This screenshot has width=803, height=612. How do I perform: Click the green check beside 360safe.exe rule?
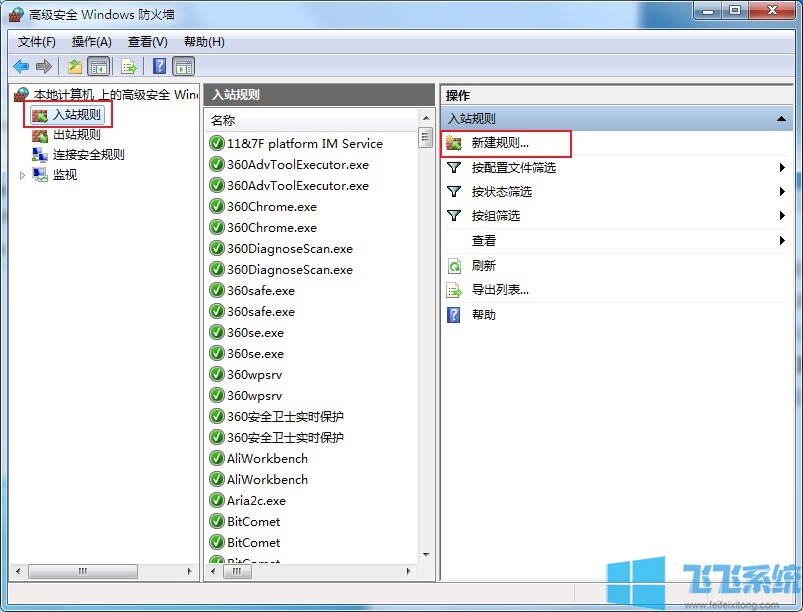coord(216,290)
